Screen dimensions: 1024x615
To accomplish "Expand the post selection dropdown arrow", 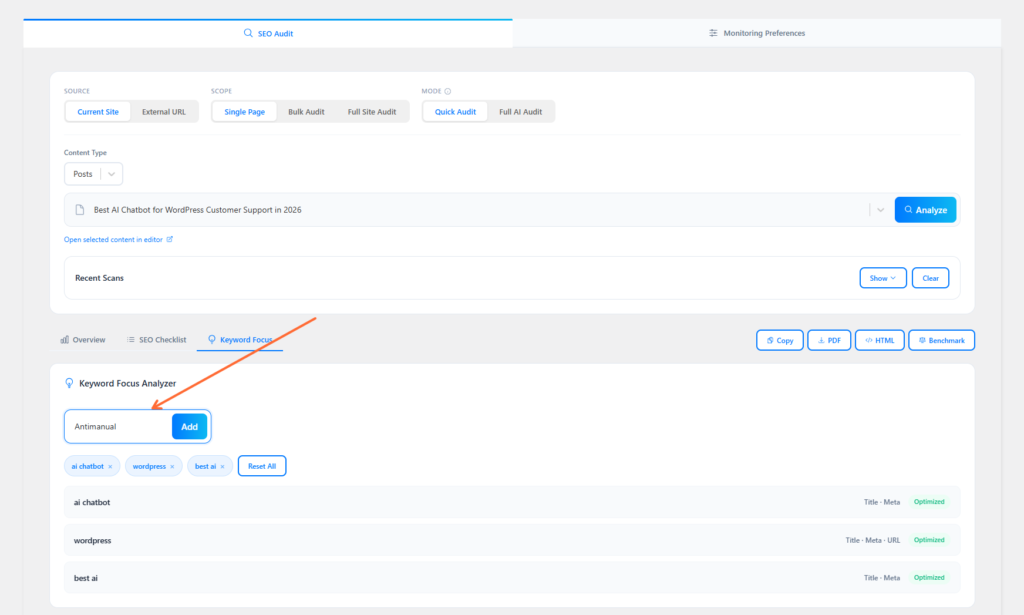I will (879, 209).
